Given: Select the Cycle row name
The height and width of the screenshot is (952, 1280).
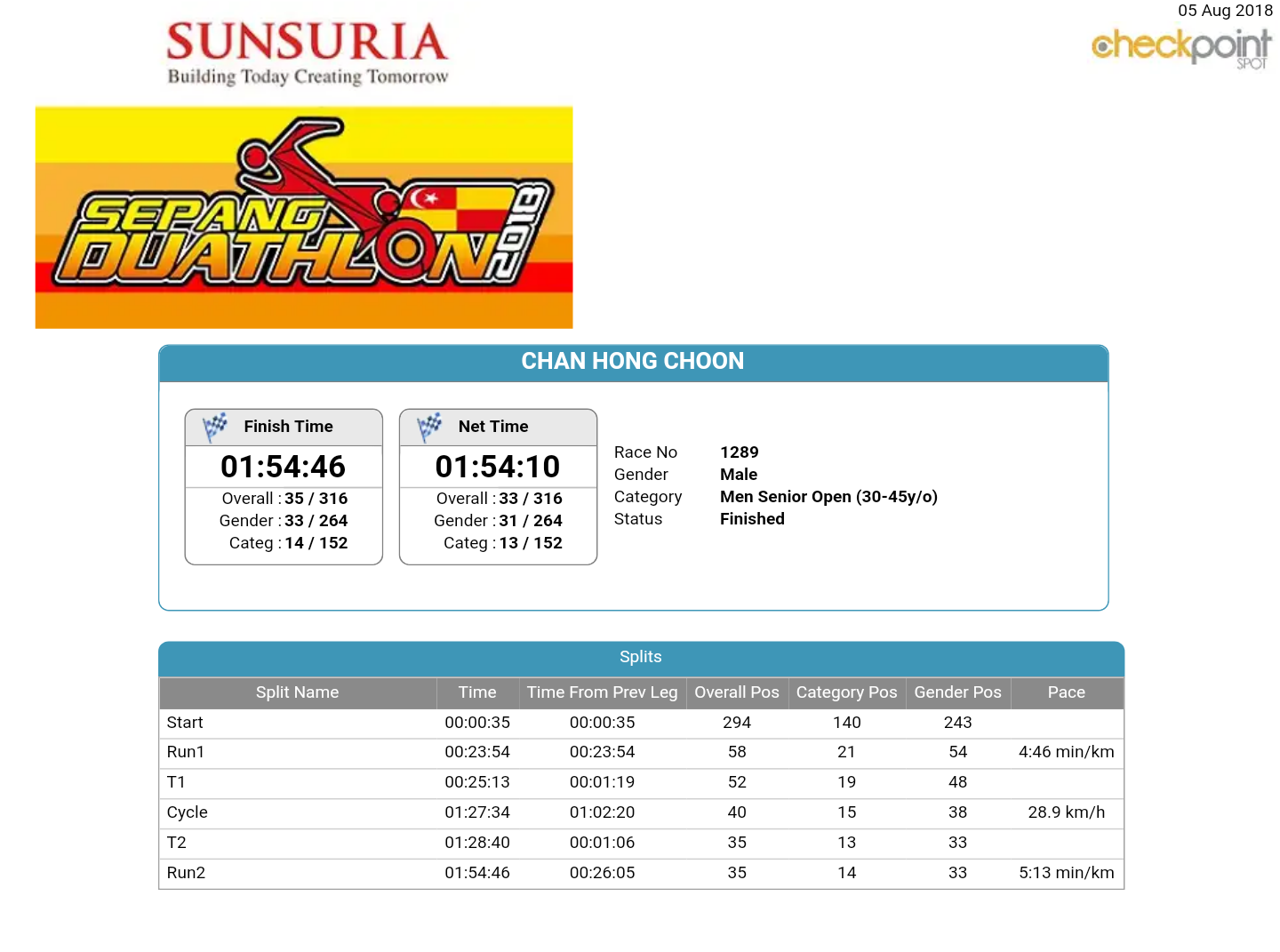Looking at the screenshot, I should 188,812.
